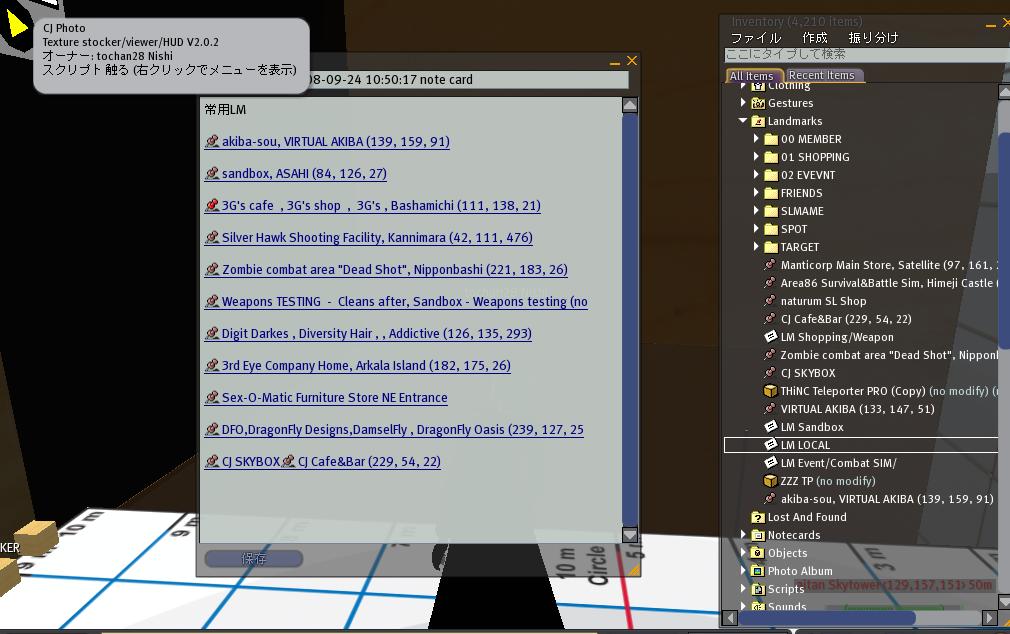Image resolution: width=1010 pixels, height=634 pixels.
Task: Click the Silver Hawk Shooting Facility landmark icon
Action: pyautogui.click(x=212, y=237)
